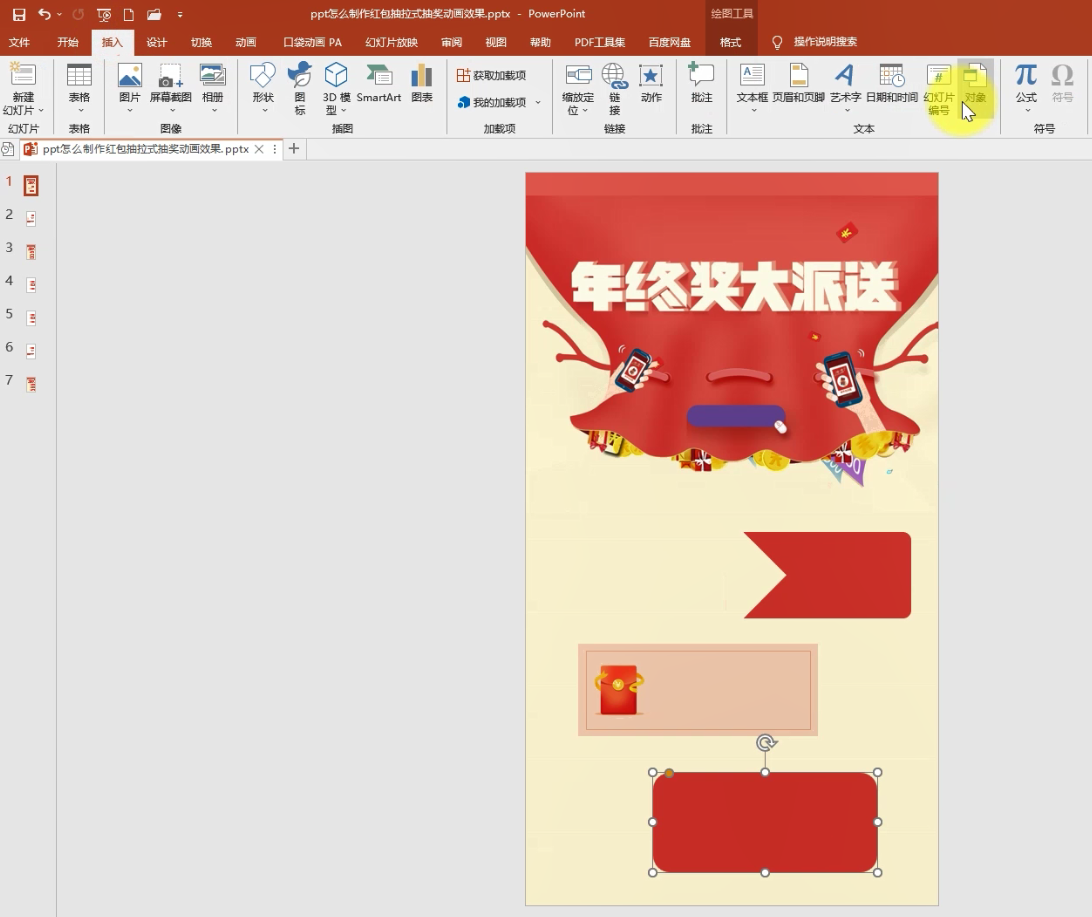The width and height of the screenshot is (1092, 917).
Task: Select slide 5 thumbnail
Action: click(31, 318)
